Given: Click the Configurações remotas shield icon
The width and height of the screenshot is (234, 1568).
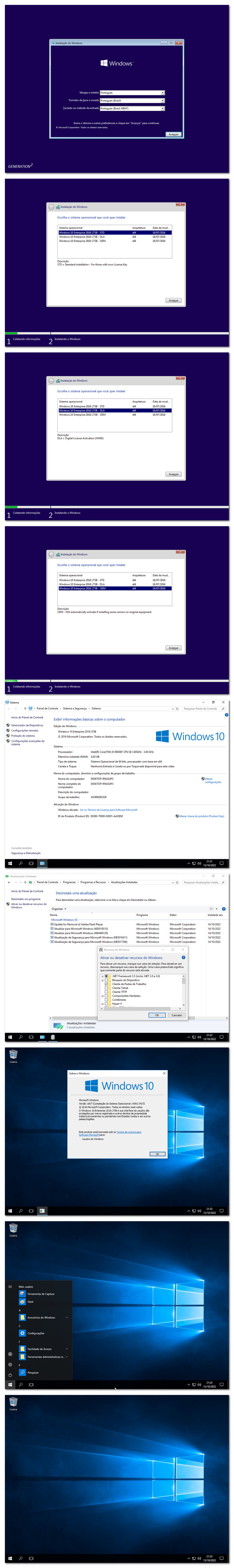Looking at the screenshot, I should point(8,731).
